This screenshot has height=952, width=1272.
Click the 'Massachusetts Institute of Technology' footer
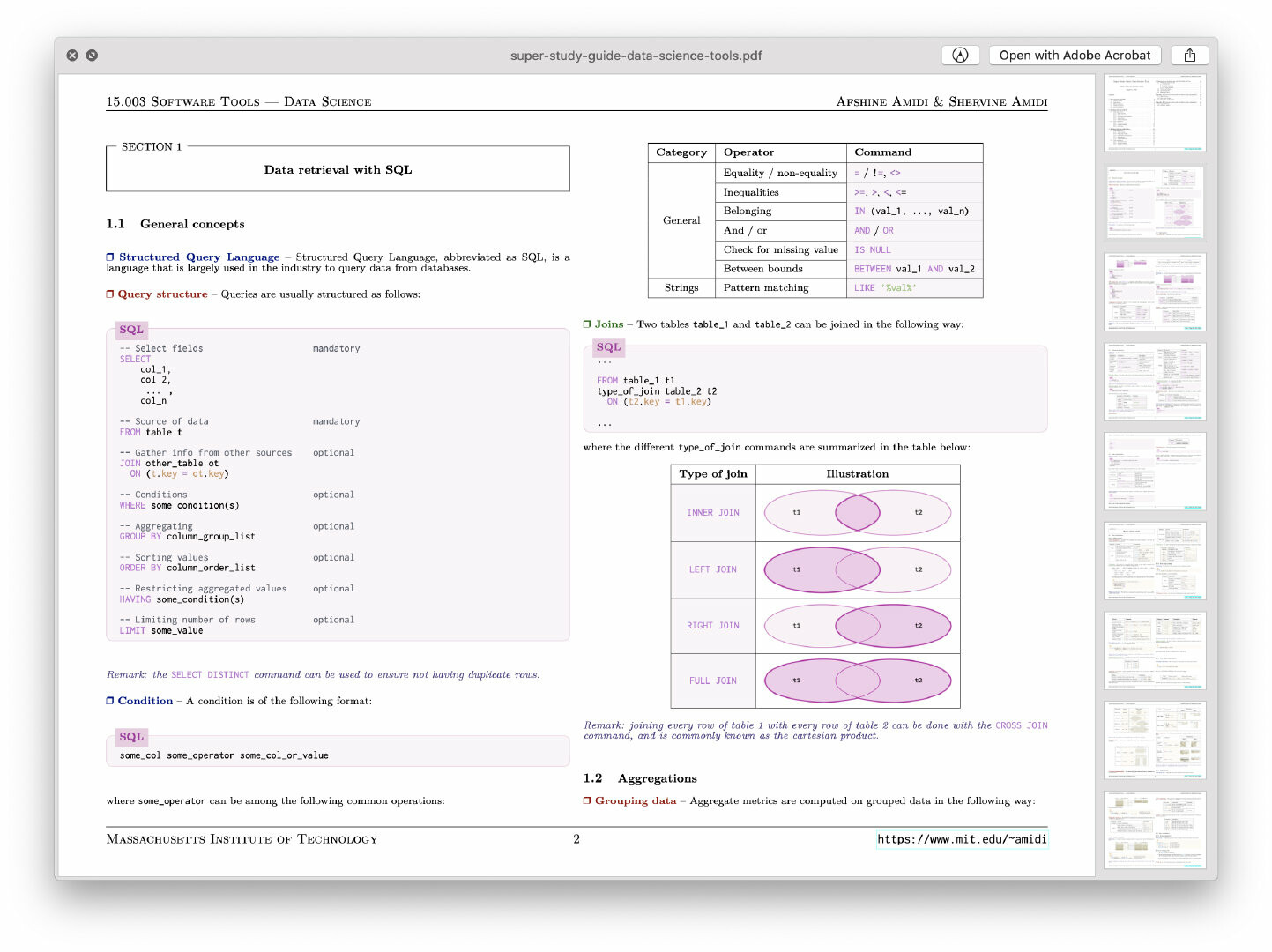click(x=242, y=839)
